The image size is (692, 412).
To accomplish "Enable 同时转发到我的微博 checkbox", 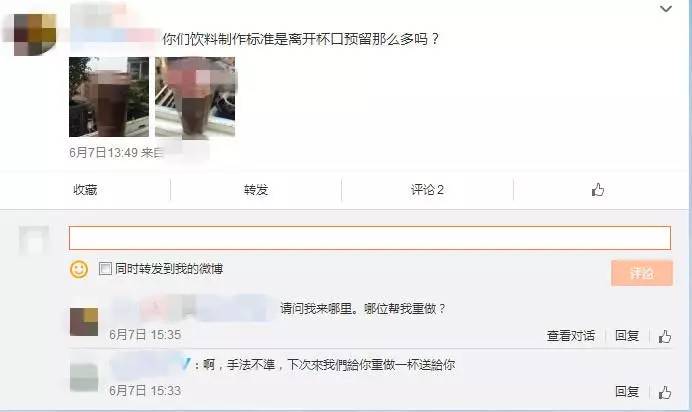I will click(x=105, y=268).
